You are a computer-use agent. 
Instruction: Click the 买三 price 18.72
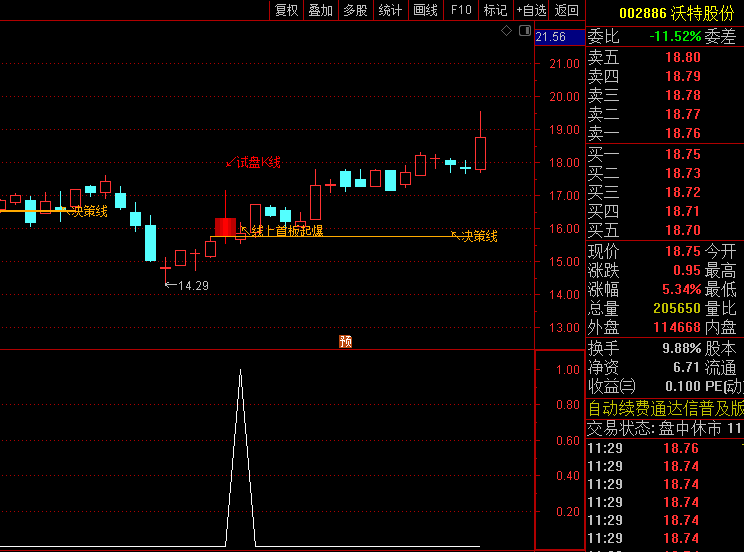click(683, 192)
